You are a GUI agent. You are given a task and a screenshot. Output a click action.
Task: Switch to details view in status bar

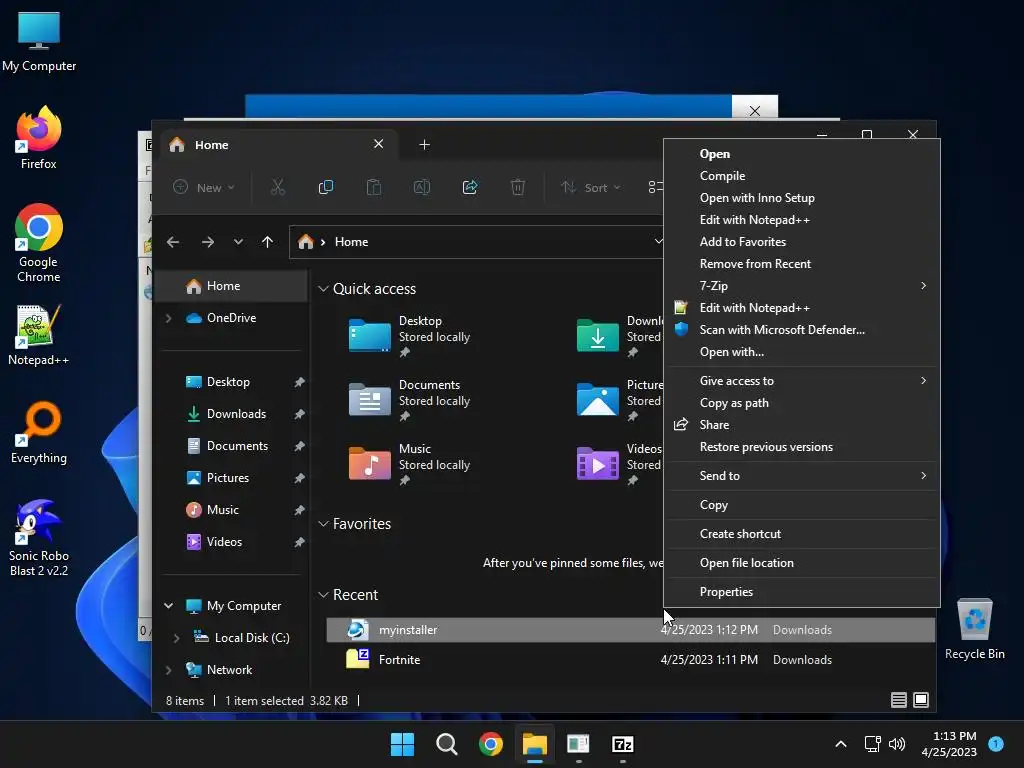pyautogui.click(x=899, y=700)
